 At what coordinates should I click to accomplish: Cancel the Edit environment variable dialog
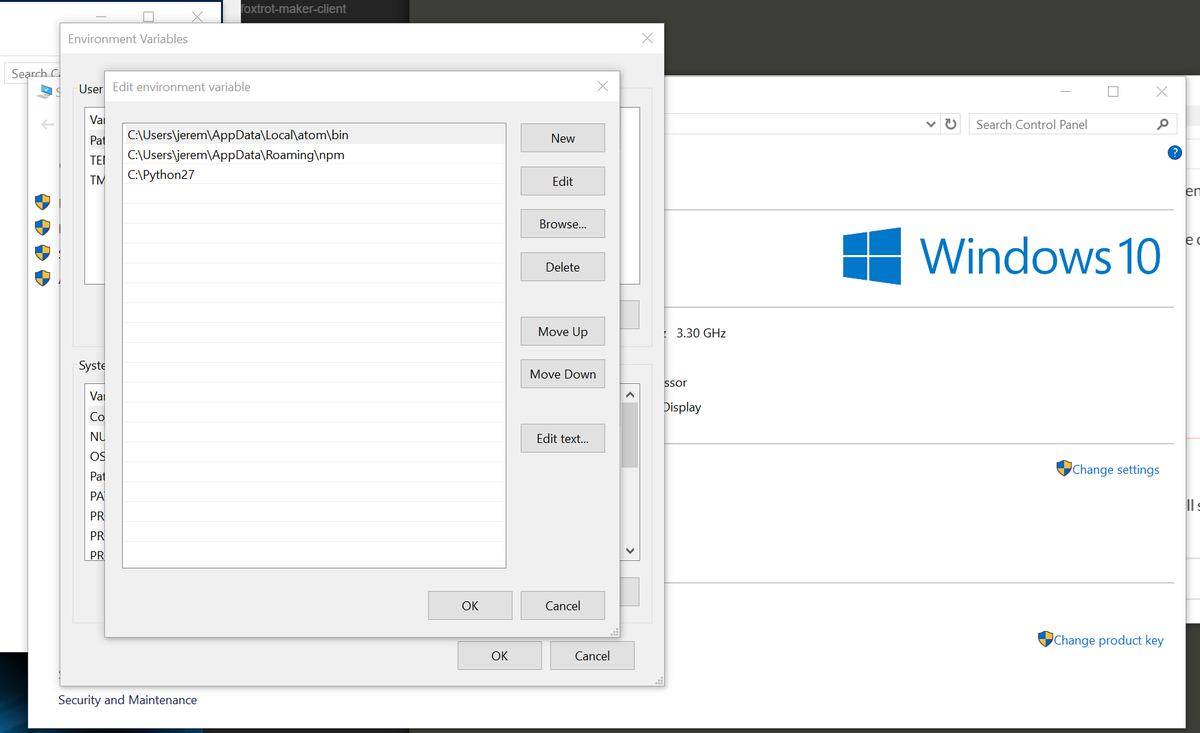562,605
